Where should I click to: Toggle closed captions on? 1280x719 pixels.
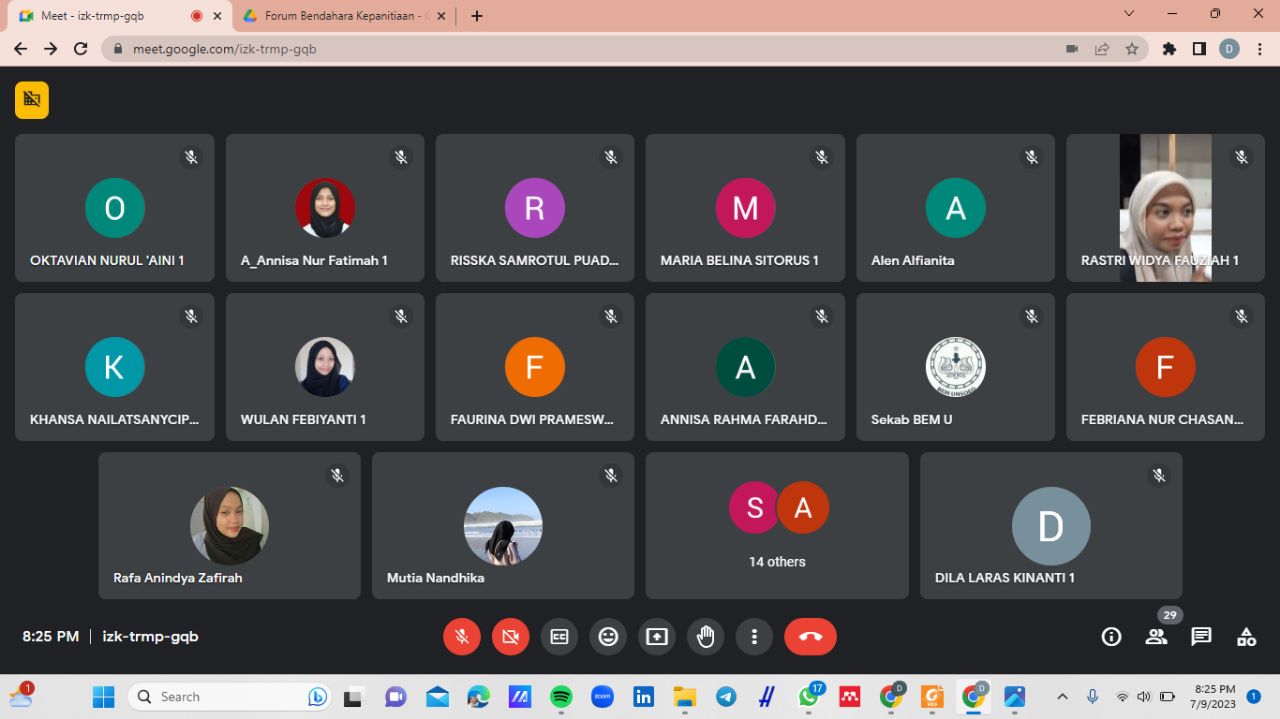pos(559,637)
